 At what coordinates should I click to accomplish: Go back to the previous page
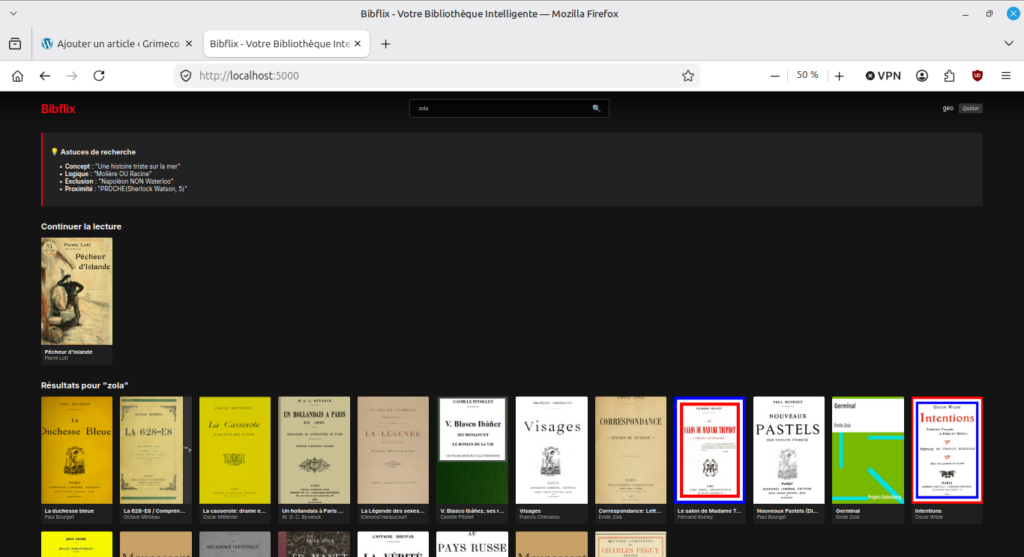(x=45, y=76)
